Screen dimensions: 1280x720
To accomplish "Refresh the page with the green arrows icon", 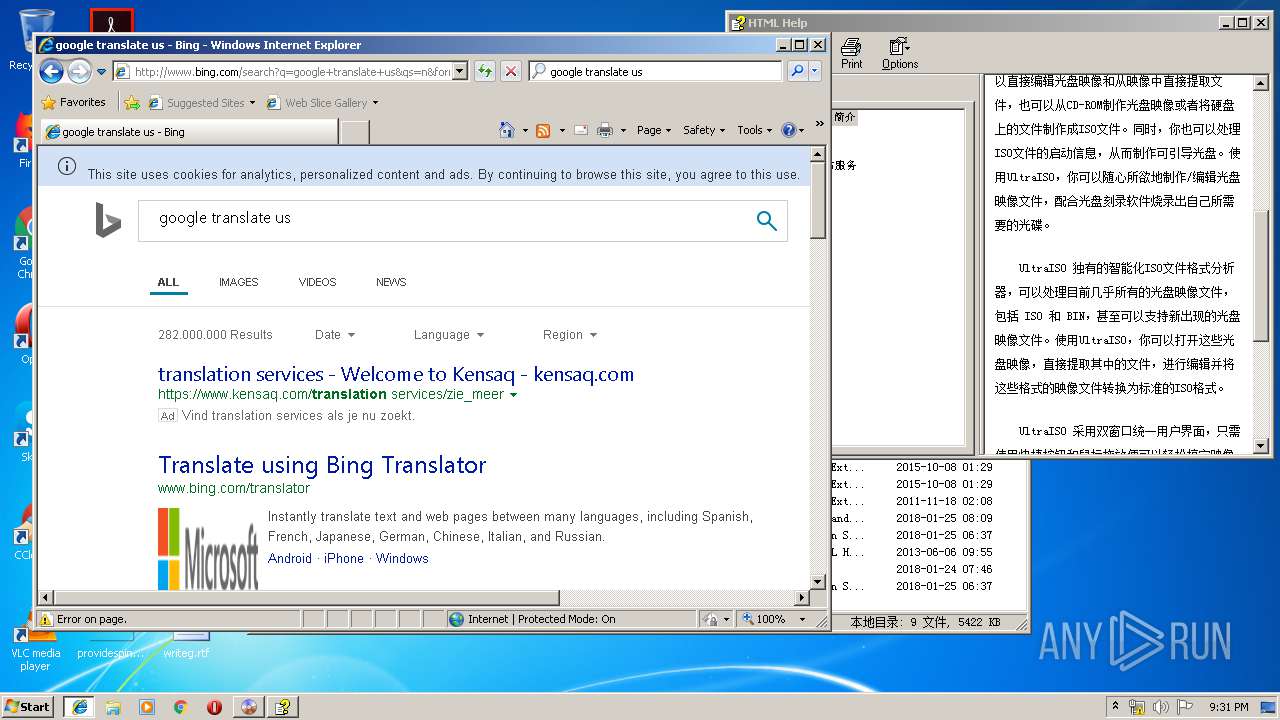I will point(485,71).
